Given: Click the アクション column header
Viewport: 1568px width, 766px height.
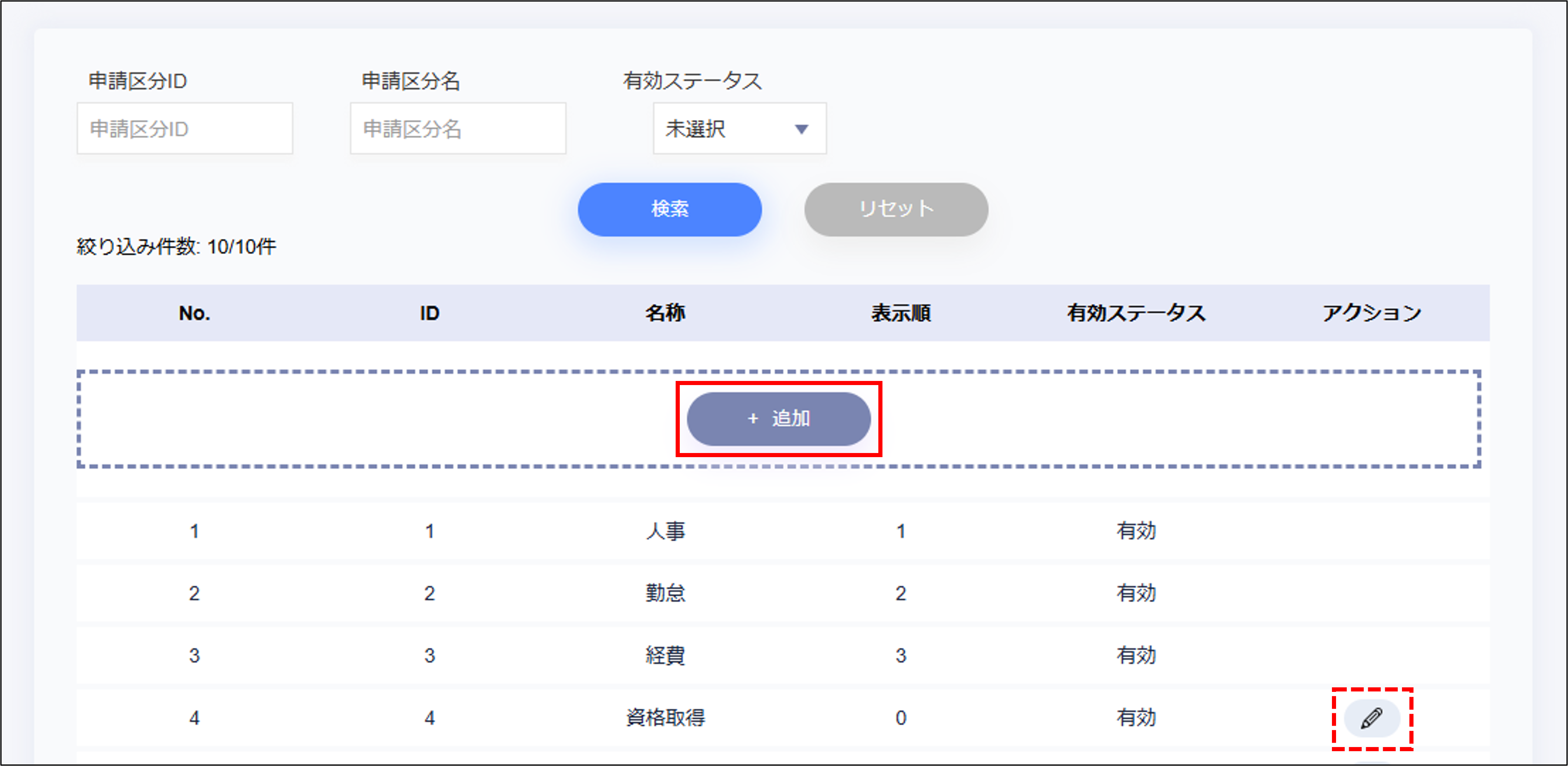Looking at the screenshot, I should coord(1371,313).
